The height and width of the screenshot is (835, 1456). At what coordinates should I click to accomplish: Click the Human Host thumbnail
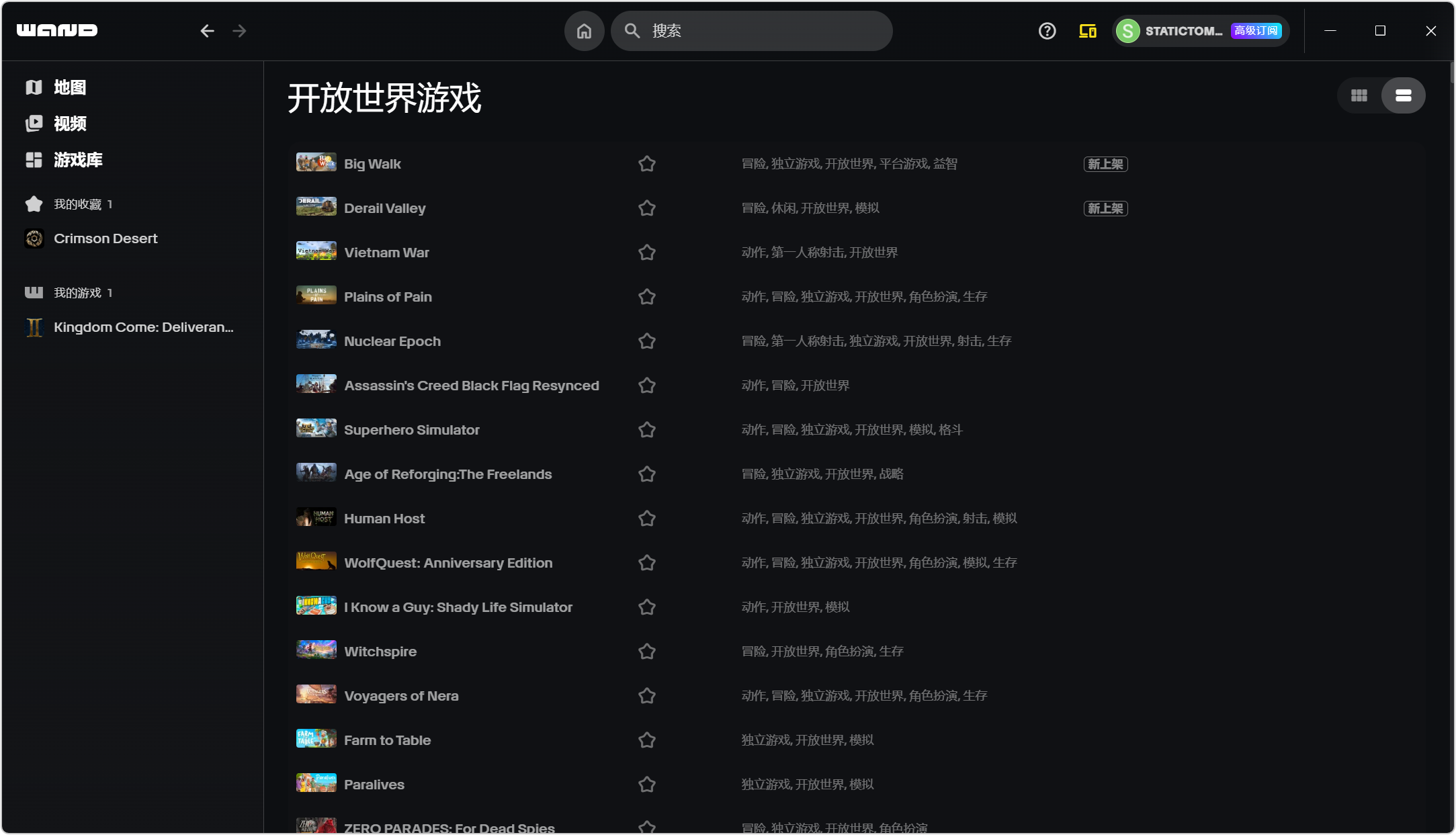point(316,518)
